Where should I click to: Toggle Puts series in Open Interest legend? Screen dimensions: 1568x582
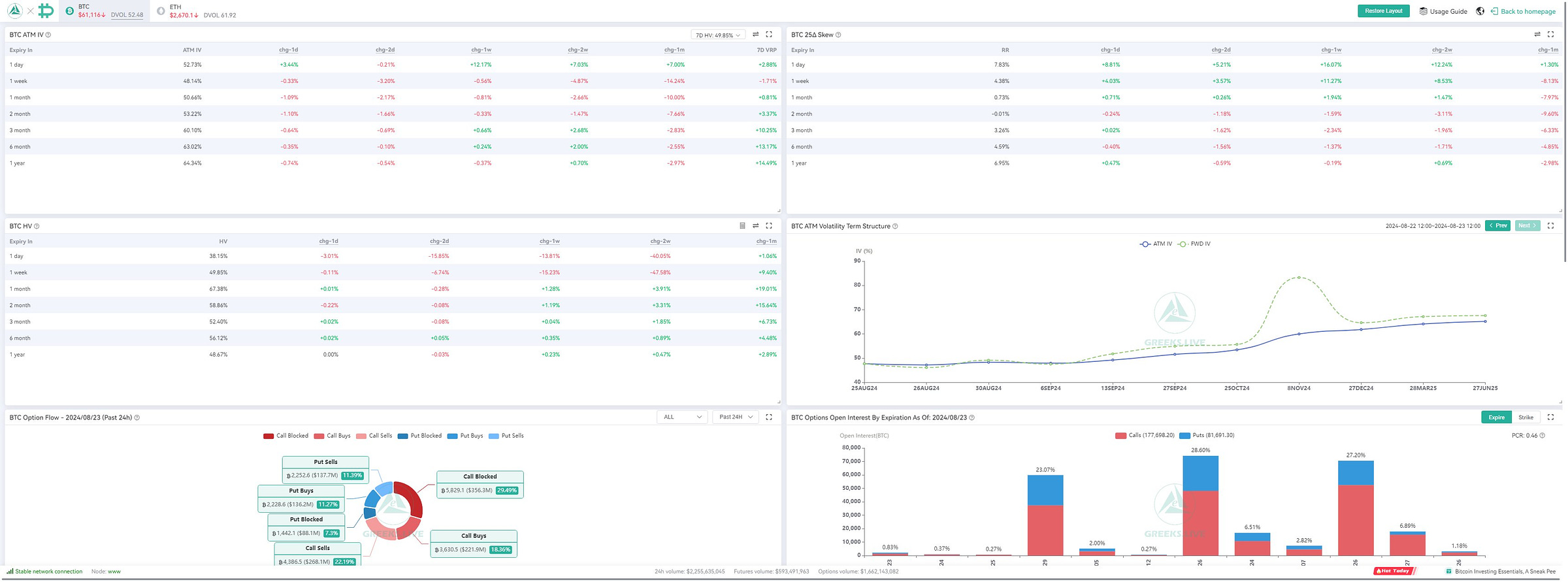coord(1207,435)
